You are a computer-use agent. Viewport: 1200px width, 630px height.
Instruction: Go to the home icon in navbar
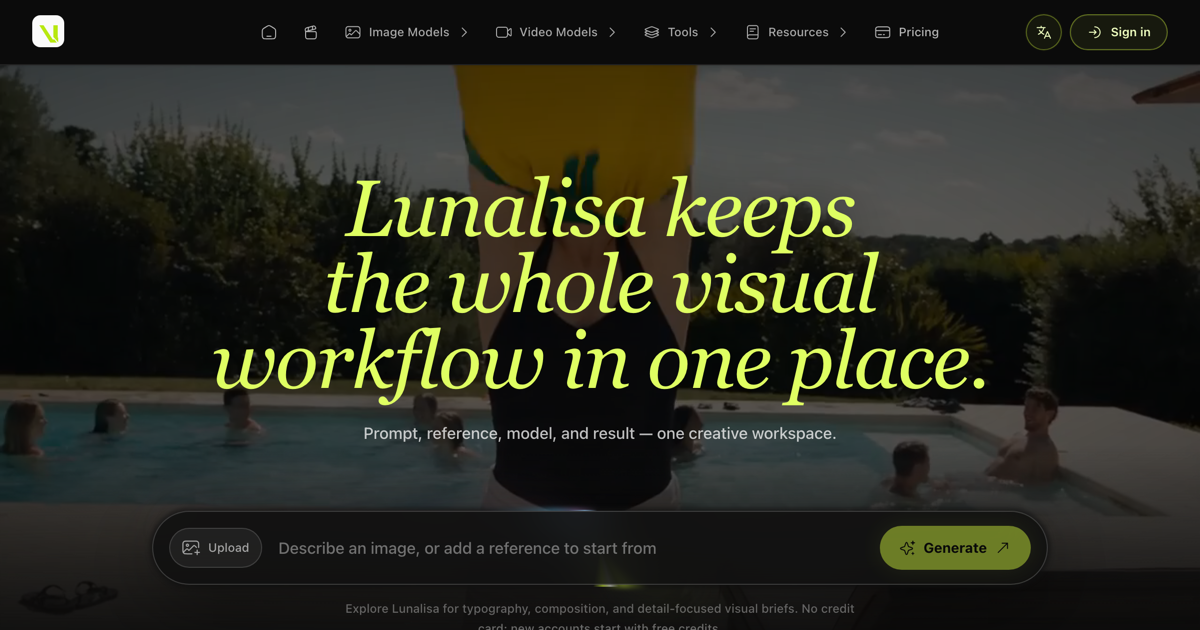pyautogui.click(x=269, y=32)
